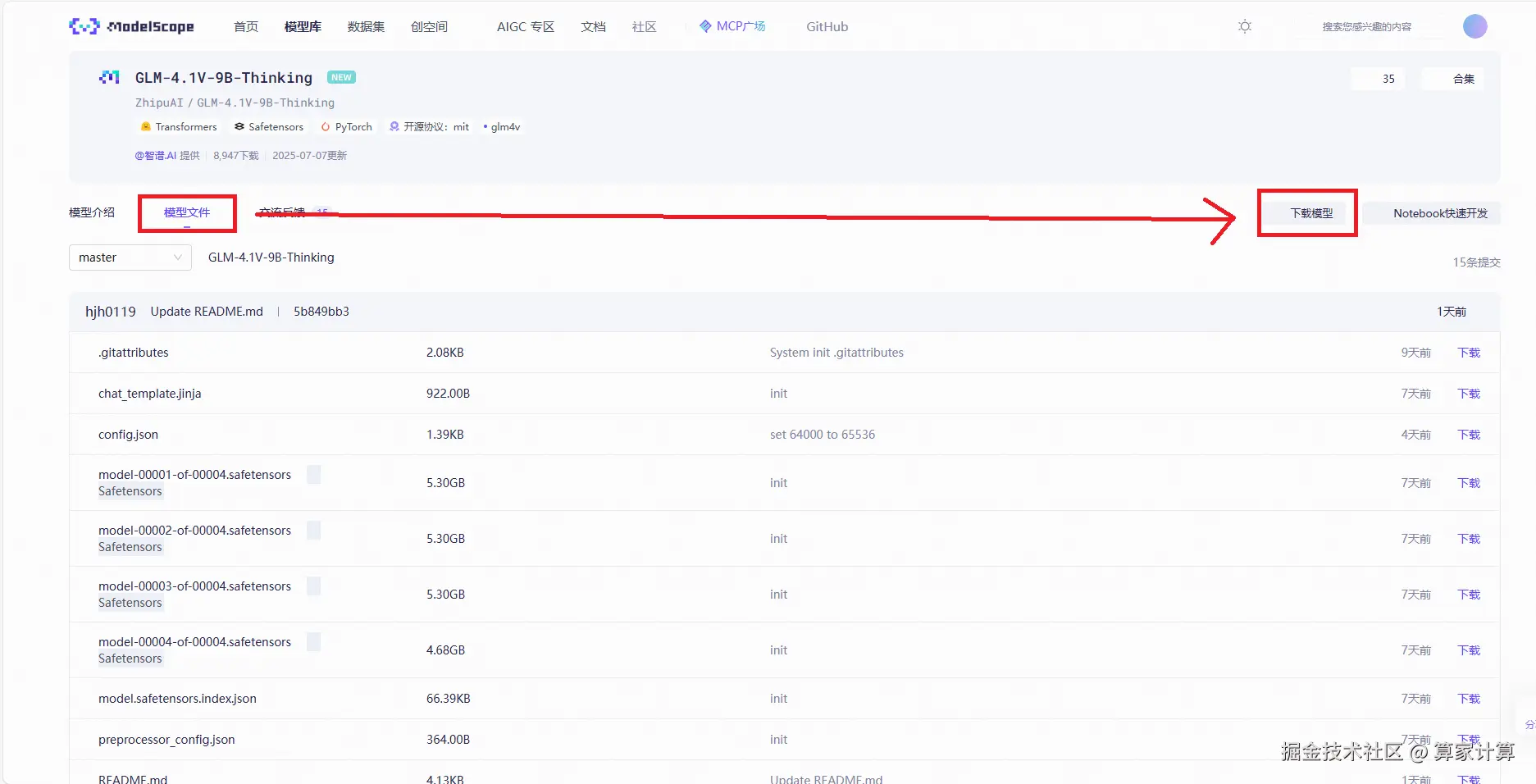Click the glm4v tag

pos(502,127)
